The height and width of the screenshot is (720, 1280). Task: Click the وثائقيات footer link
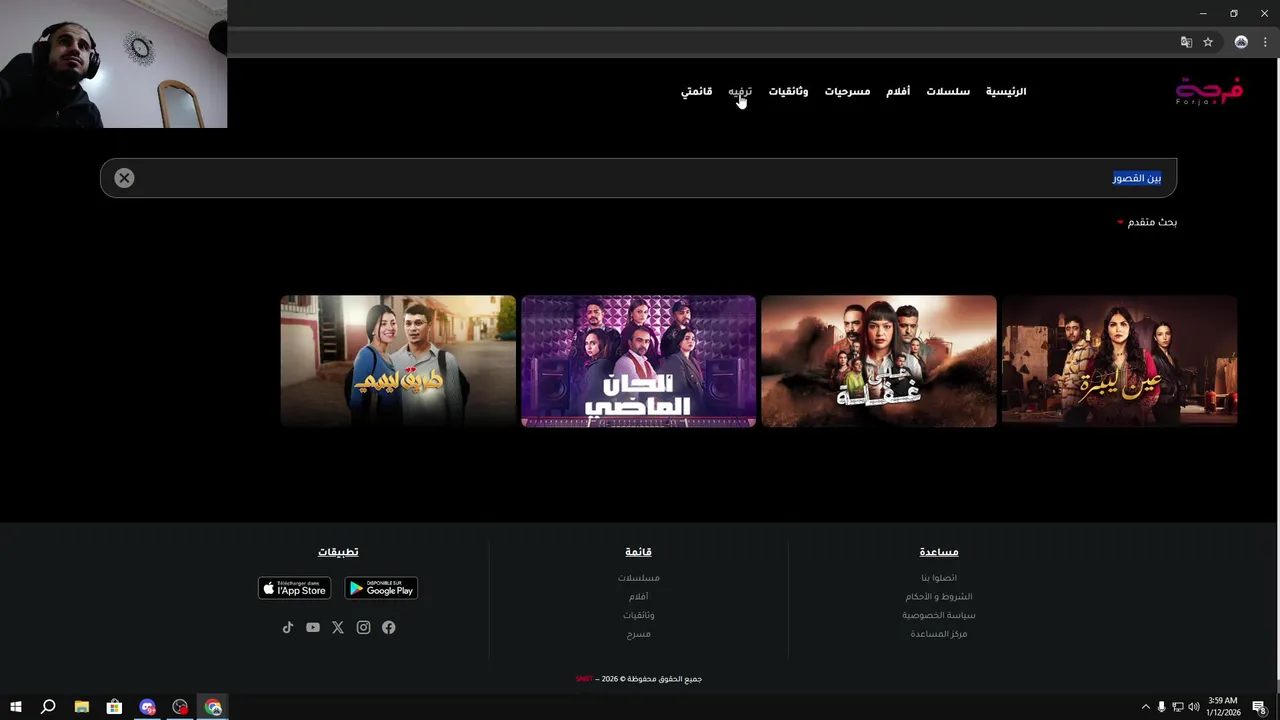(x=638, y=615)
